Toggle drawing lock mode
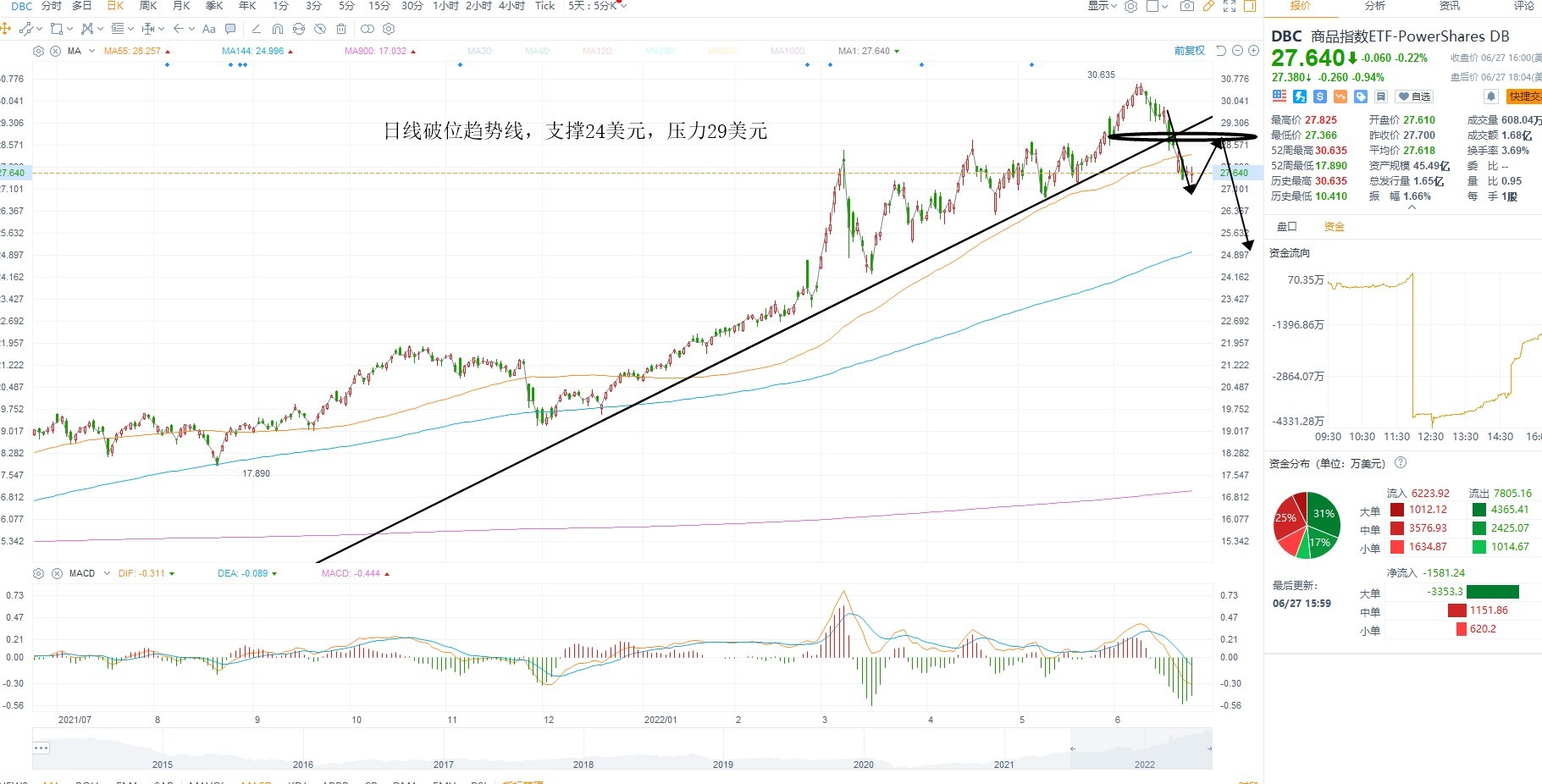1542x784 pixels. click(x=299, y=29)
